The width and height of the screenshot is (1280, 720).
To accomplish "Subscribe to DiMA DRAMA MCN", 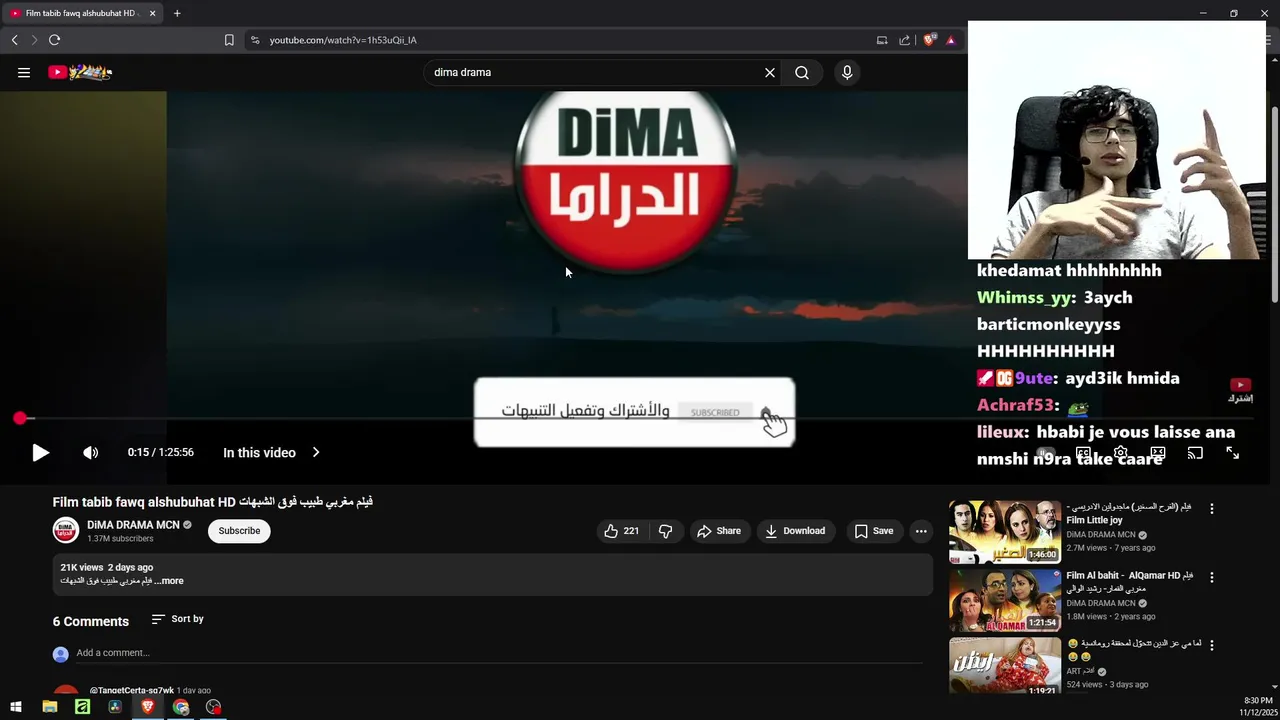I will click(239, 531).
